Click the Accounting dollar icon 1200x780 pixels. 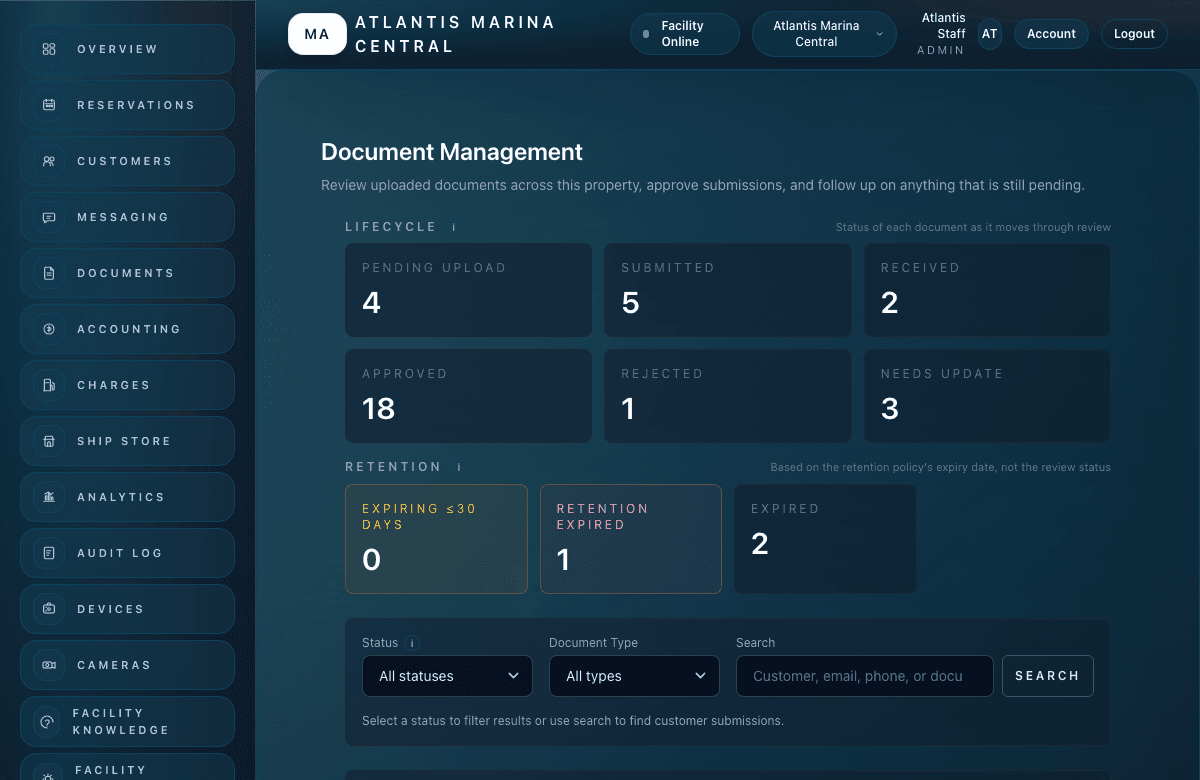tap(49, 329)
